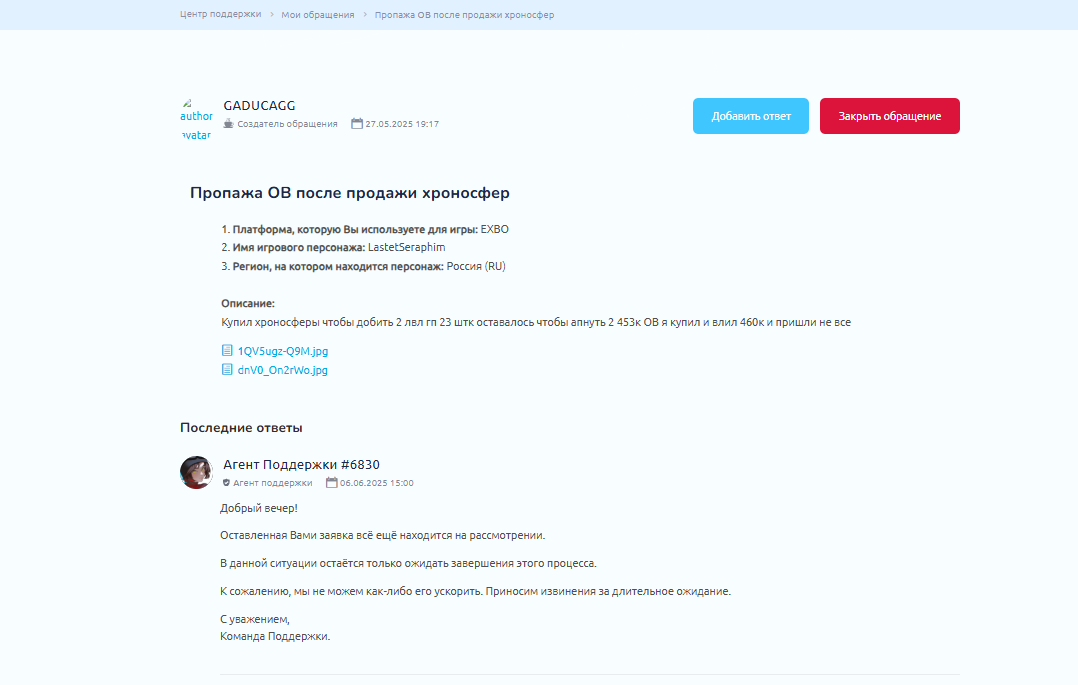Screen dimensions: 1078x685
Task: Go to Мои обращения breadcrumb
Action: tap(318, 14)
